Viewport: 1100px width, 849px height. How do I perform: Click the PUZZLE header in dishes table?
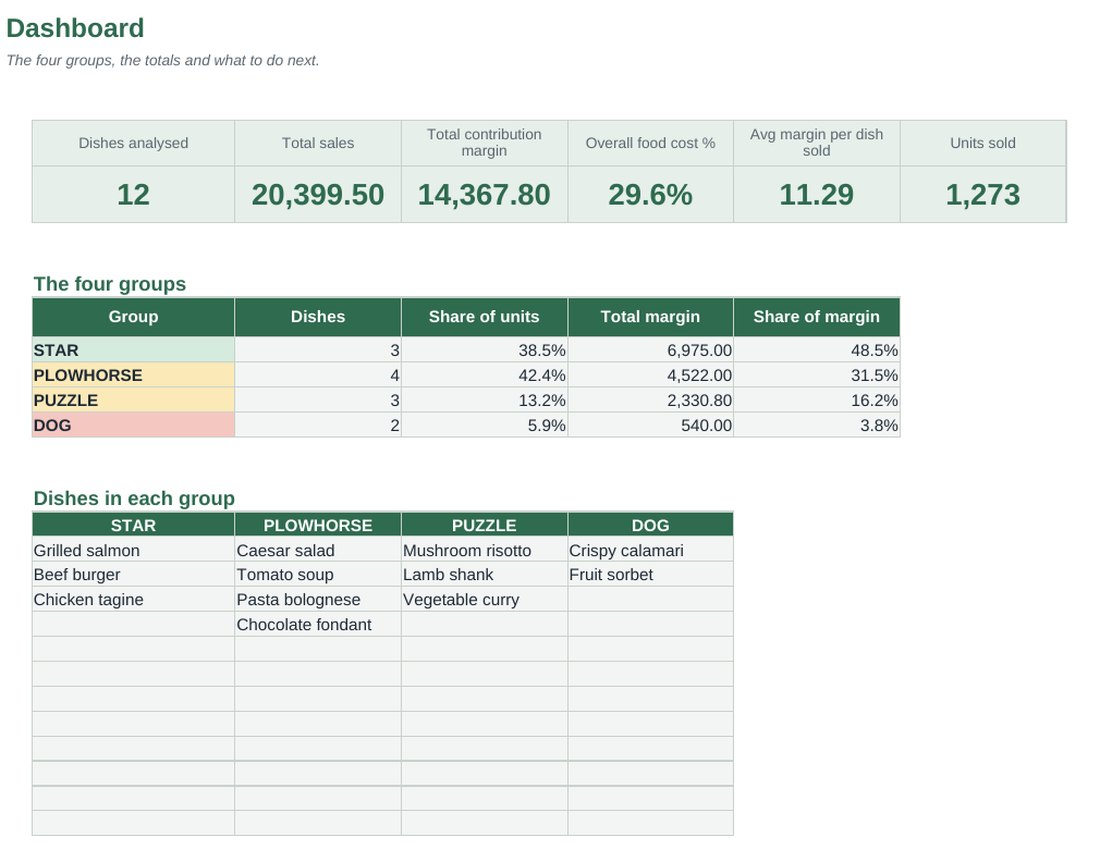pyautogui.click(x=484, y=525)
